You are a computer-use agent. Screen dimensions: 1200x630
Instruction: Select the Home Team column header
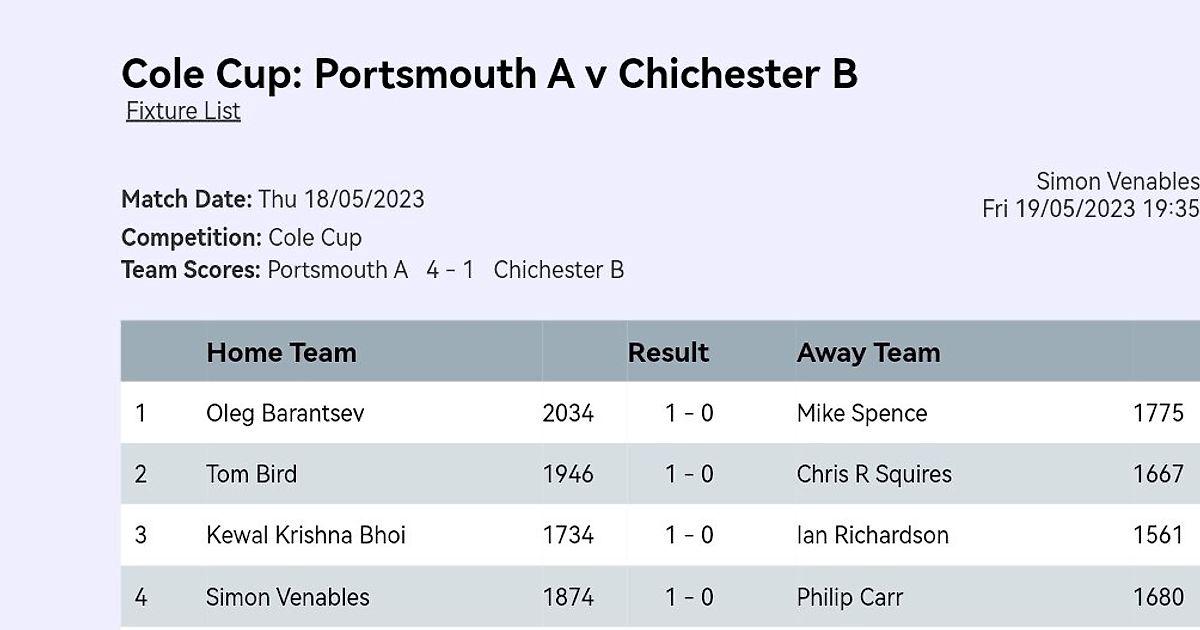pyautogui.click(x=281, y=353)
